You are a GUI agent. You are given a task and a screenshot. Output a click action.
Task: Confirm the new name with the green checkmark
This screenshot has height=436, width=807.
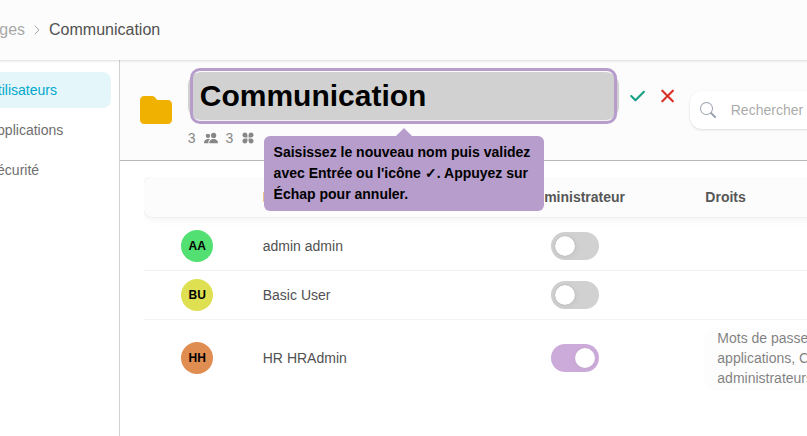pos(638,96)
